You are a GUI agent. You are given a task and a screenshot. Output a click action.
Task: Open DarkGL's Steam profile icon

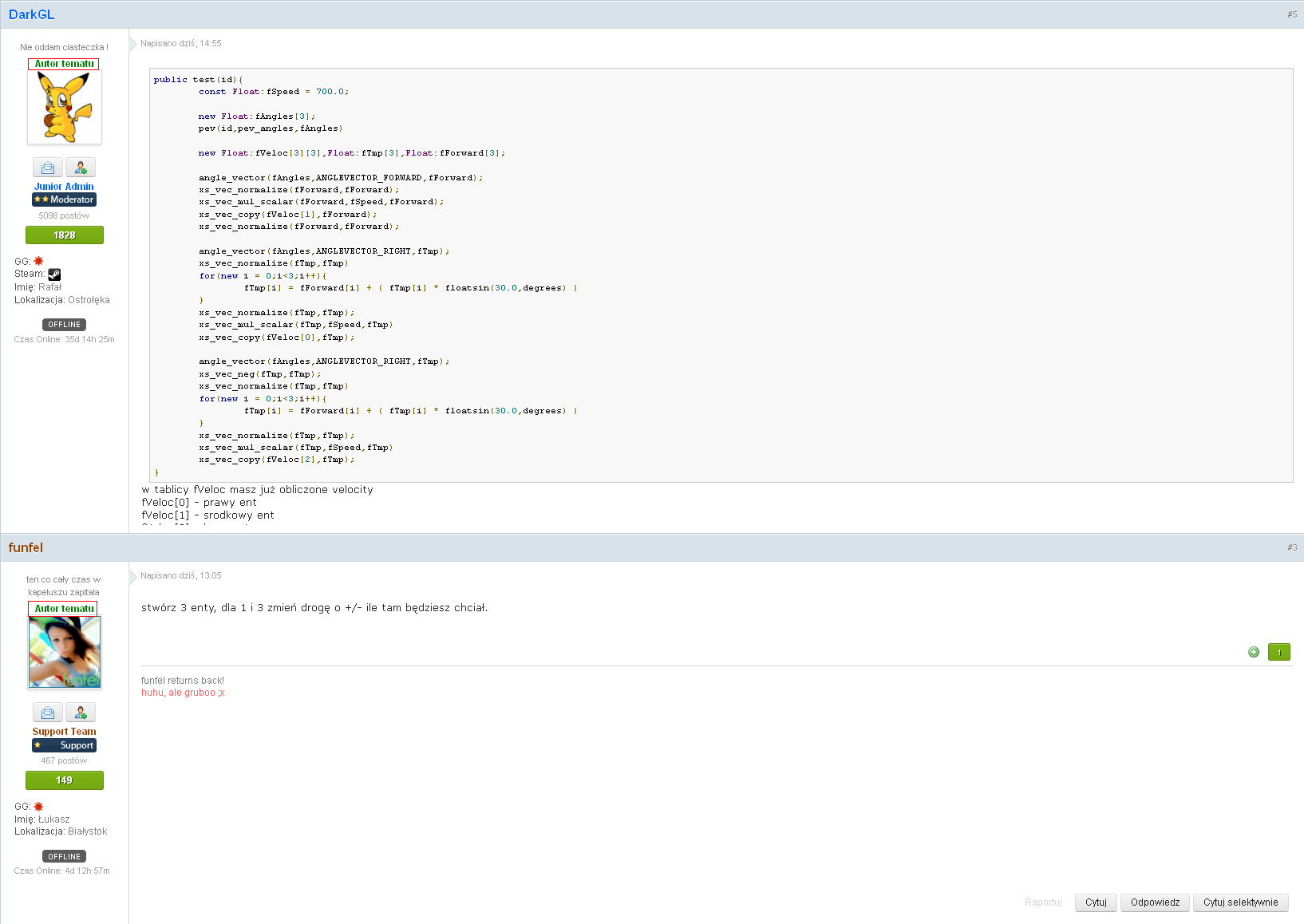point(54,274)
